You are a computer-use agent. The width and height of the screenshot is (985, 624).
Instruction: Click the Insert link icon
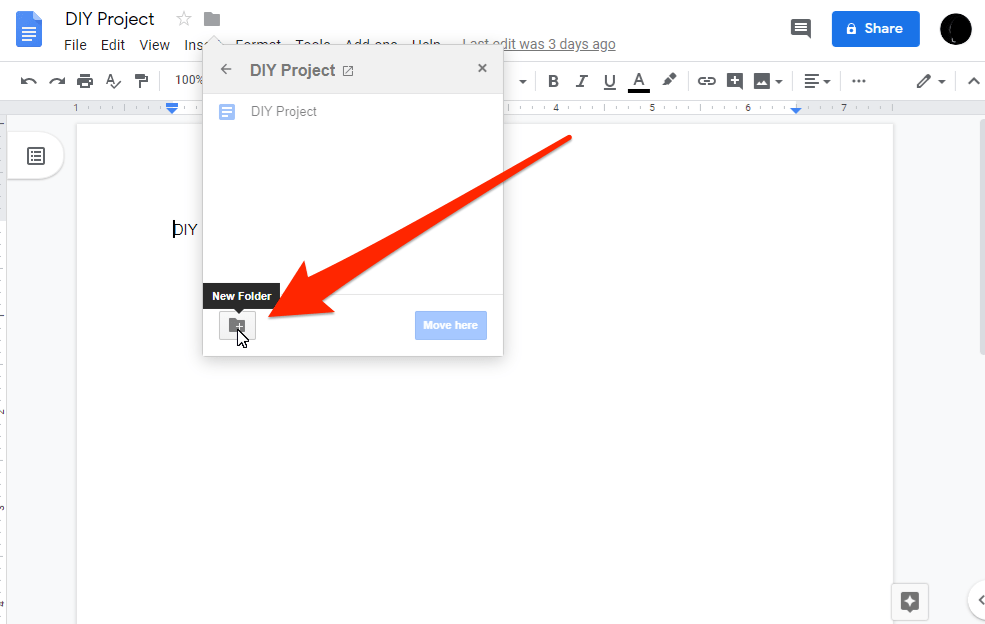pos(707,81)
